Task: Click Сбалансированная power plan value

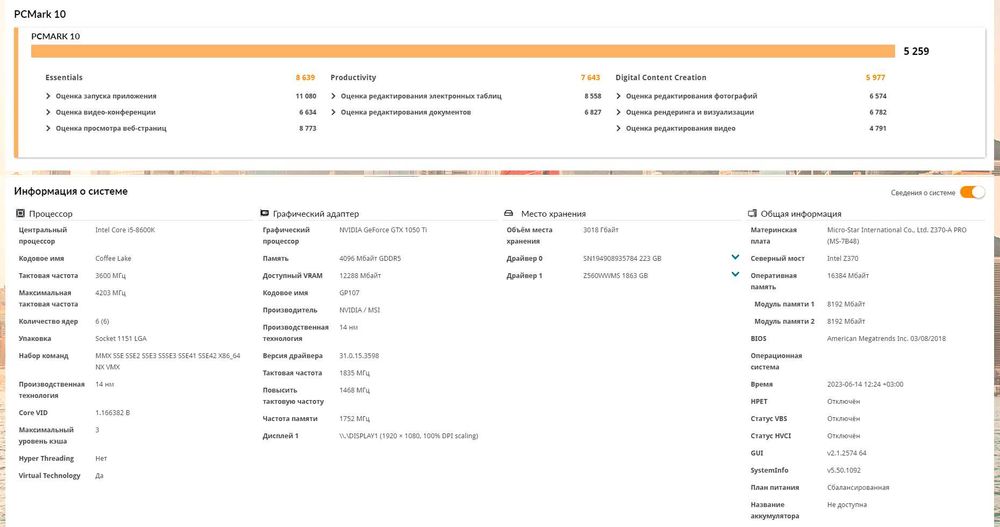Action: pyautogui.click(x=858, y=487)
